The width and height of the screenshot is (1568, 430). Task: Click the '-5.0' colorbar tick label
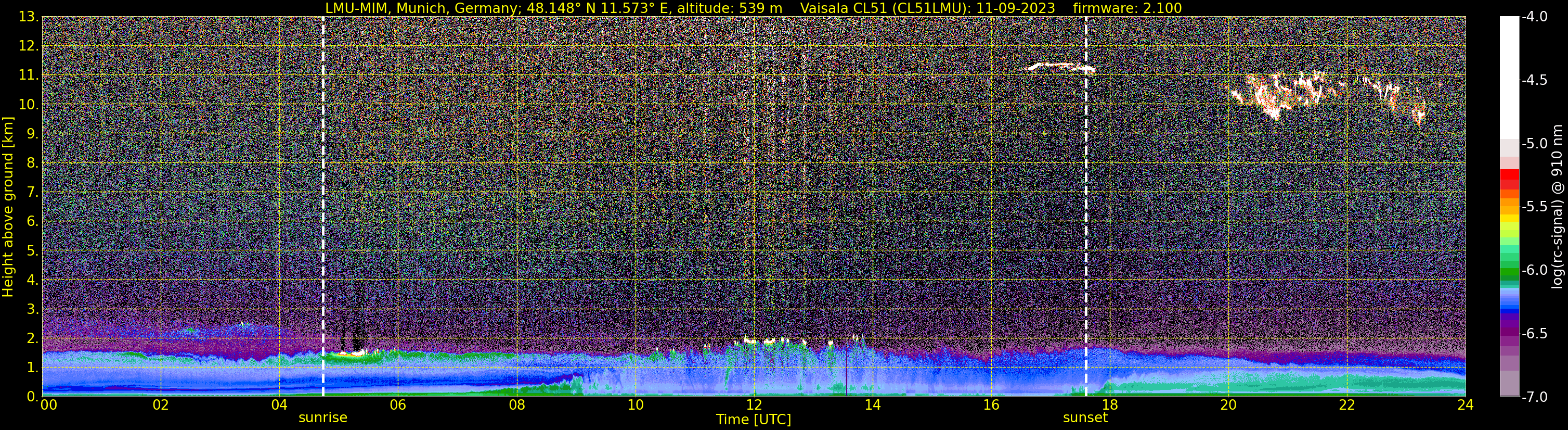pos(1535,144)
